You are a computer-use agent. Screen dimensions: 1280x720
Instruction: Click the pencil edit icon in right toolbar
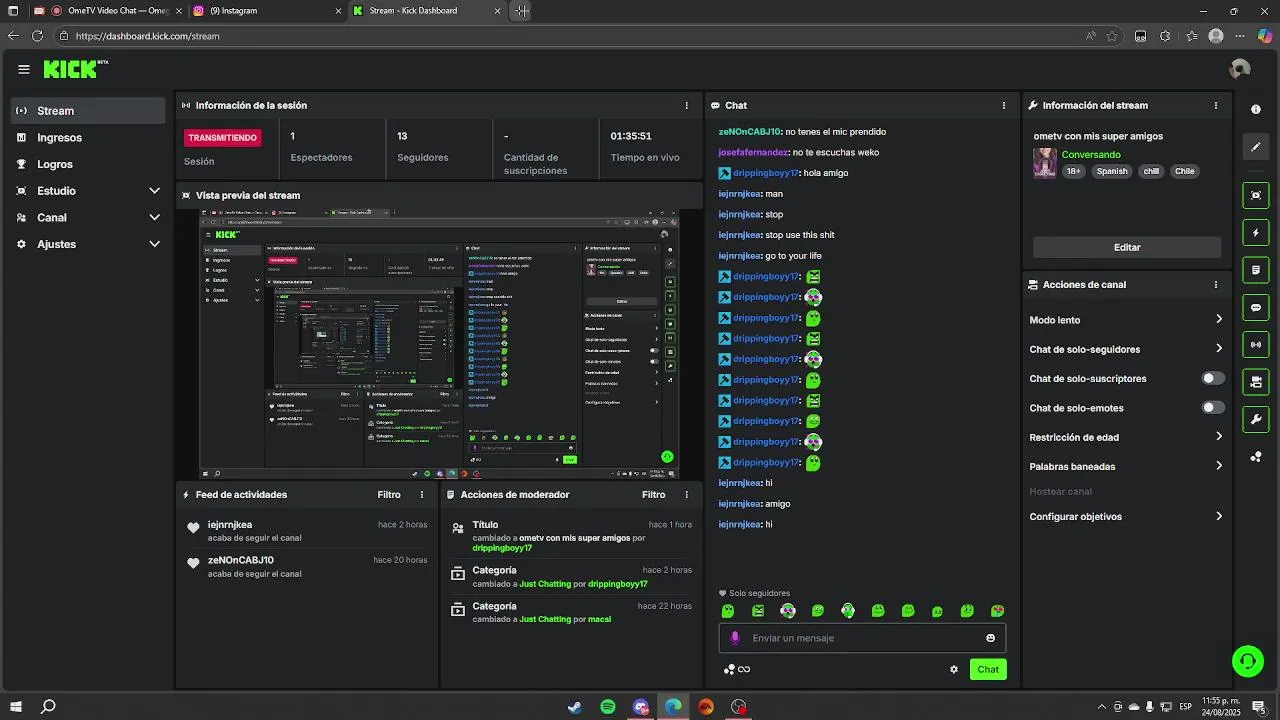pos(1256,147)
